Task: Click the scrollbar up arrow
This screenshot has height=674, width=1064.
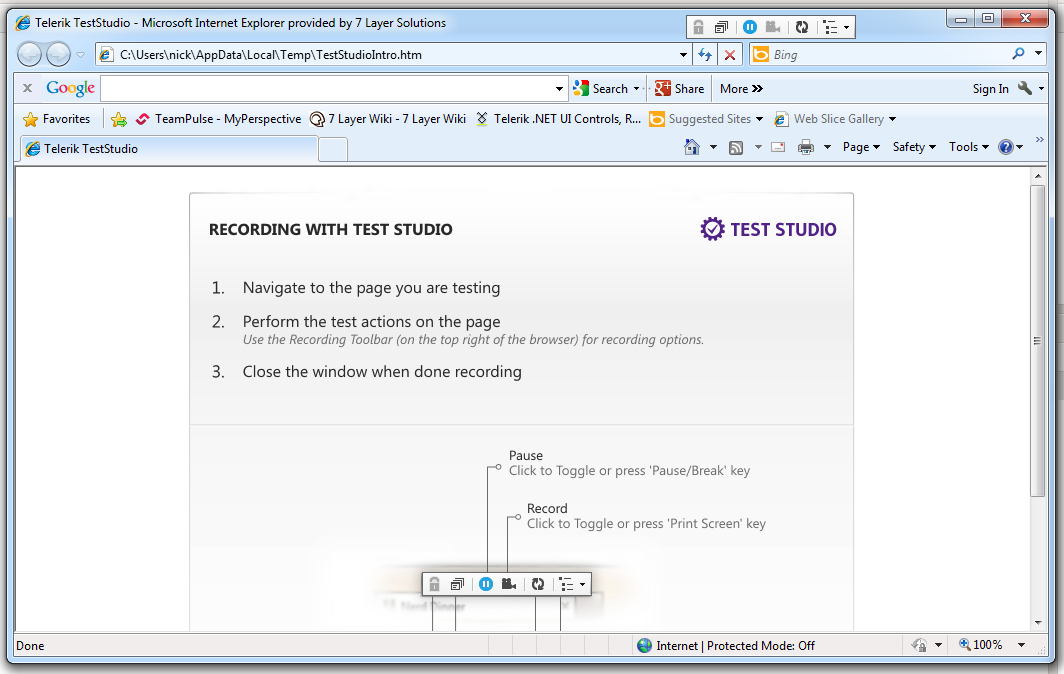Action: 1038,176
